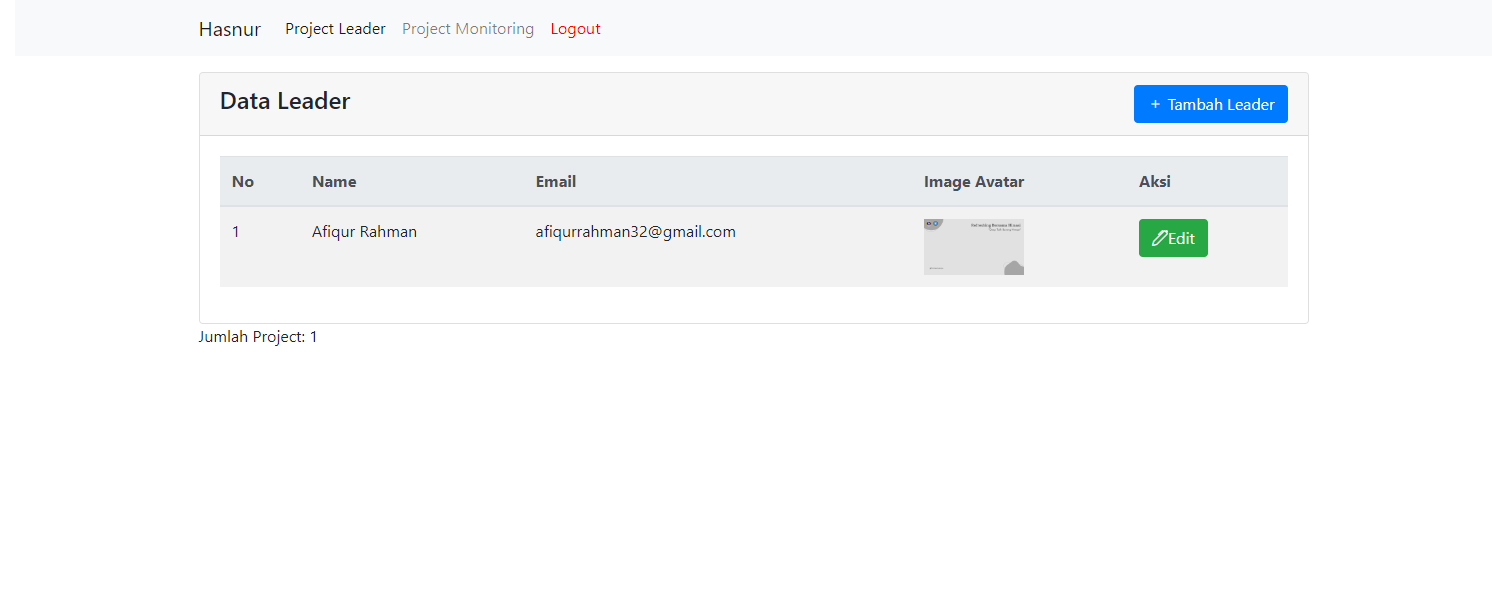The width and height of the screenshot is (1506, 606).
Task: Go to Project Monitoring page
Action: coord(468,29)
